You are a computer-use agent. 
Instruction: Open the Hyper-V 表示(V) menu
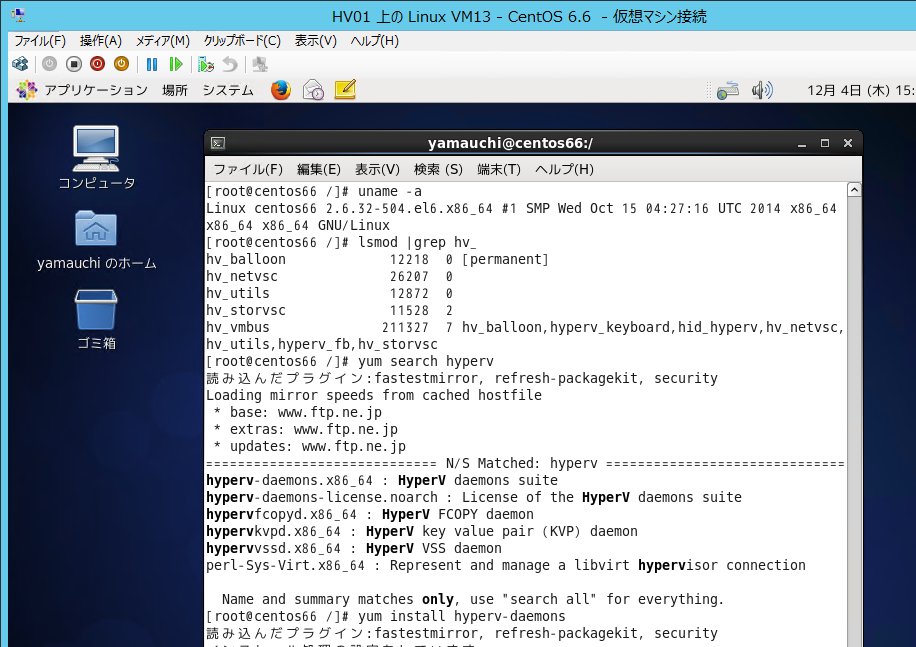click(315, 41)
